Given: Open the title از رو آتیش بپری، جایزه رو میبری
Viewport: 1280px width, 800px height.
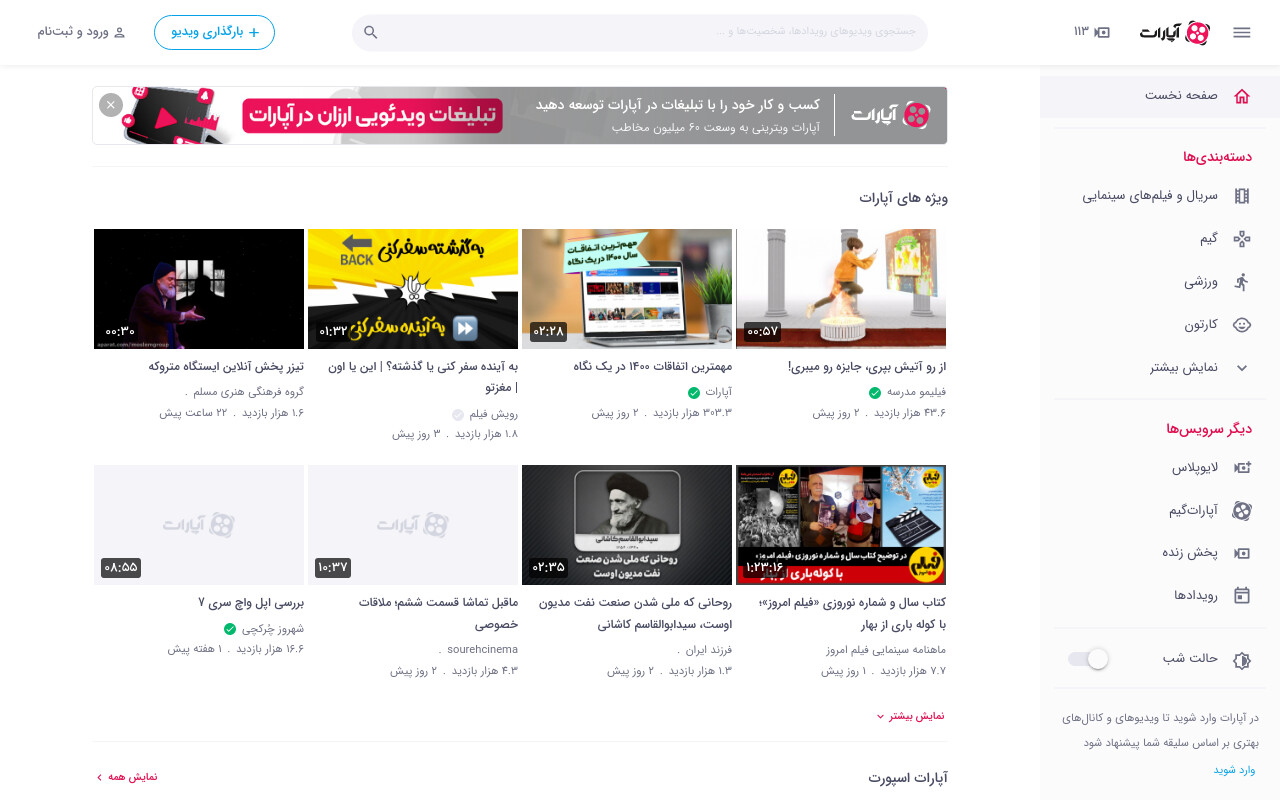Looking at the screenshot, I should point(867,367).
